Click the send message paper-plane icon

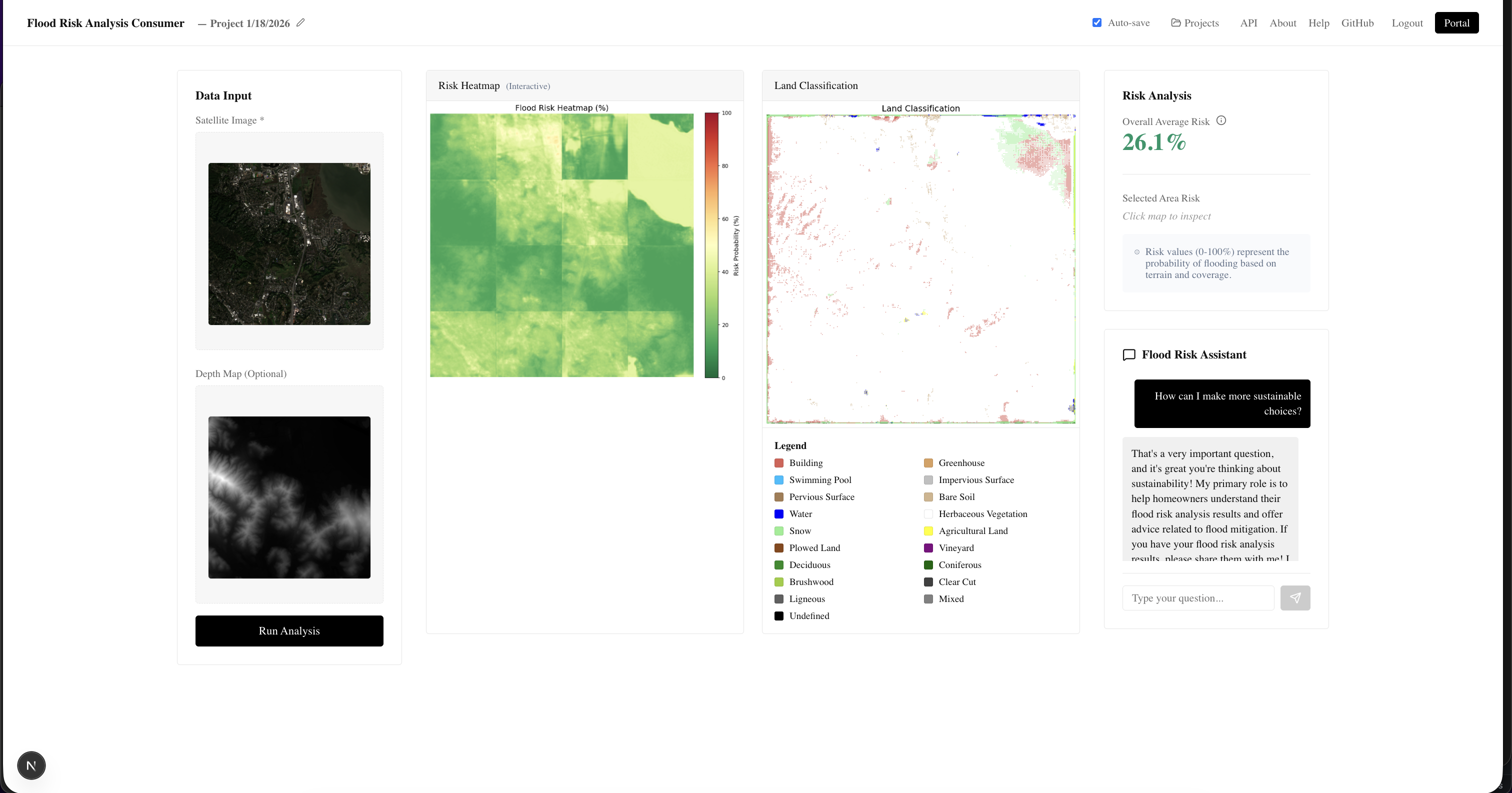(x=1295, y=597)
